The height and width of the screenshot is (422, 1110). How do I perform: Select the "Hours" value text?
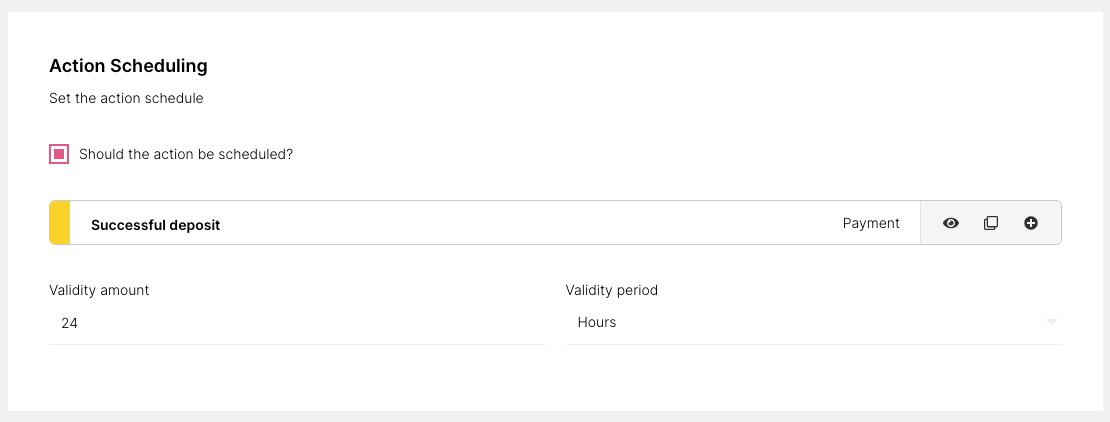[597, 323]
